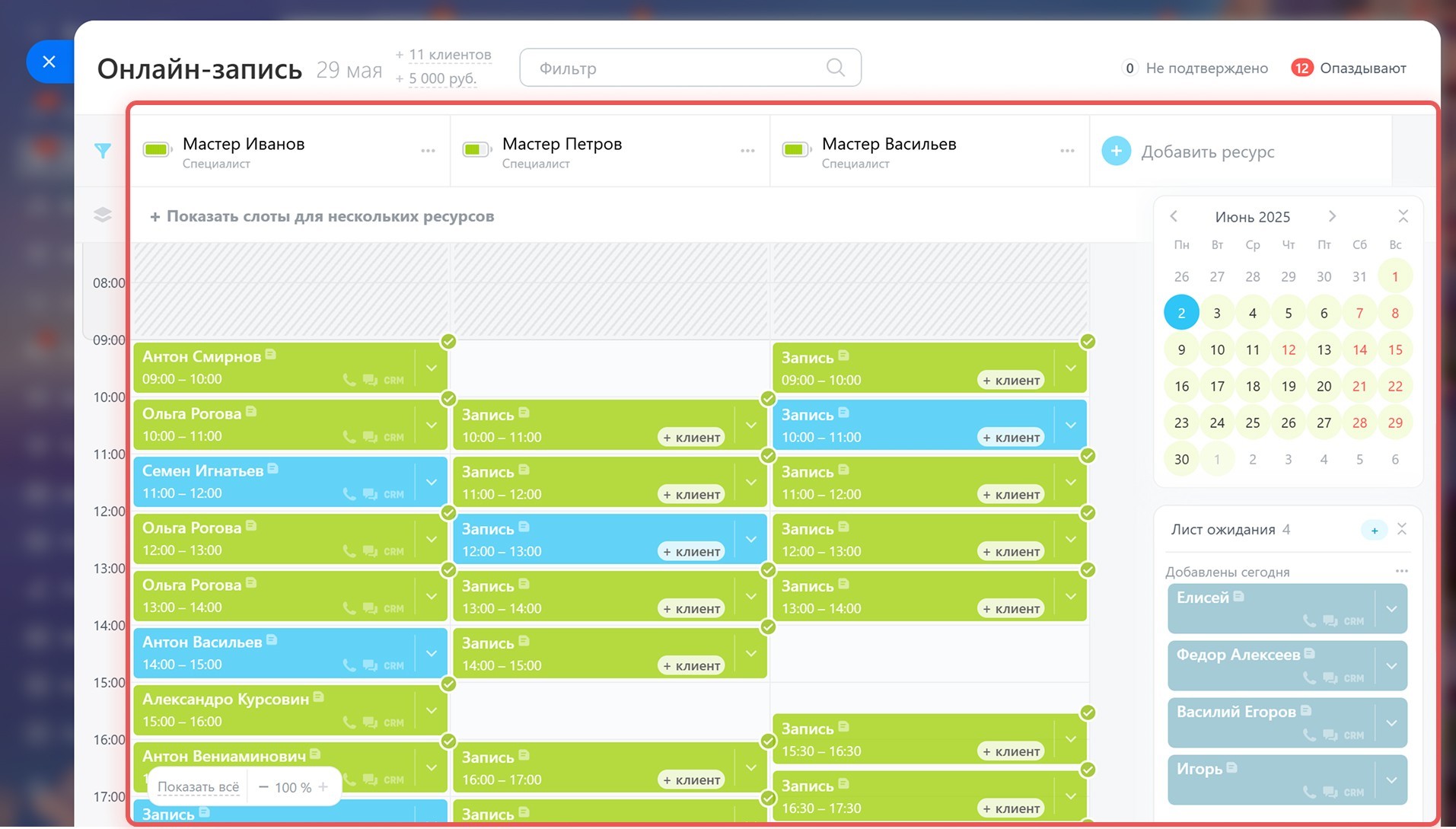1456x829 pixels.
Task: Expand the Ольга Рогова 10:00 booking dropdown
Action: [432, 426]
